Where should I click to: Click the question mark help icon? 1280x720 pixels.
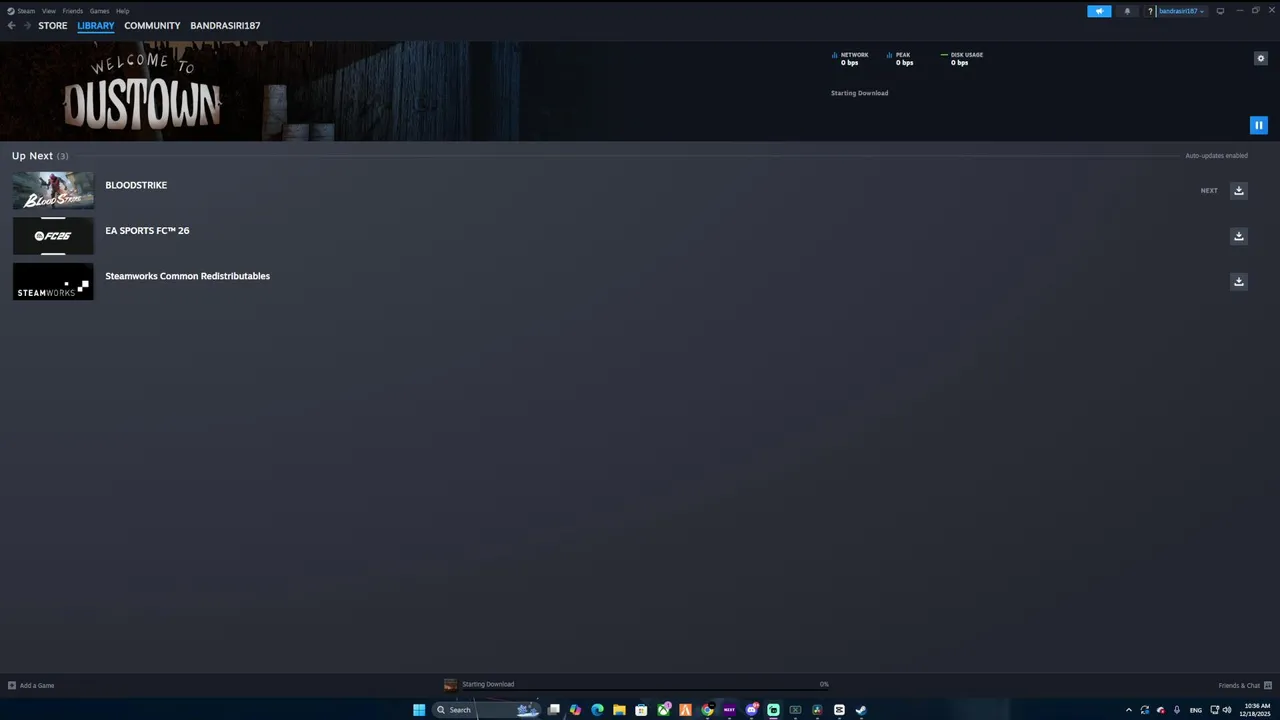1150,11
